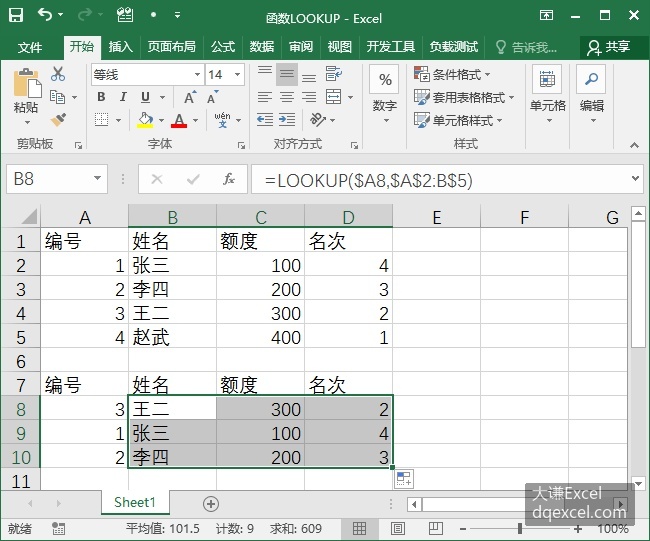Click the fx Insert Function button
Screen dimensions: 650x541
[x=229, y=179]
